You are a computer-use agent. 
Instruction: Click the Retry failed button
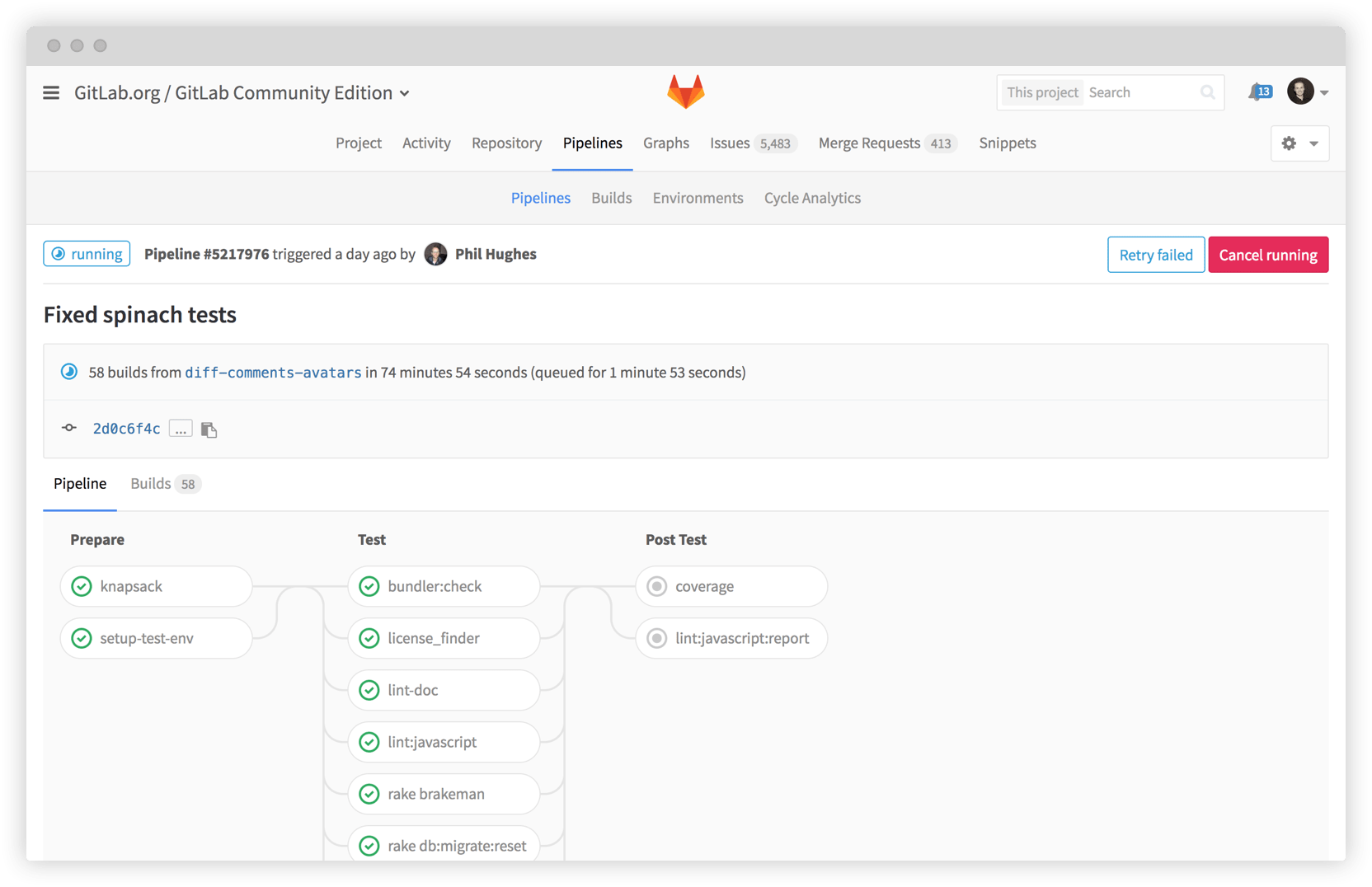tap(1156, 255)
